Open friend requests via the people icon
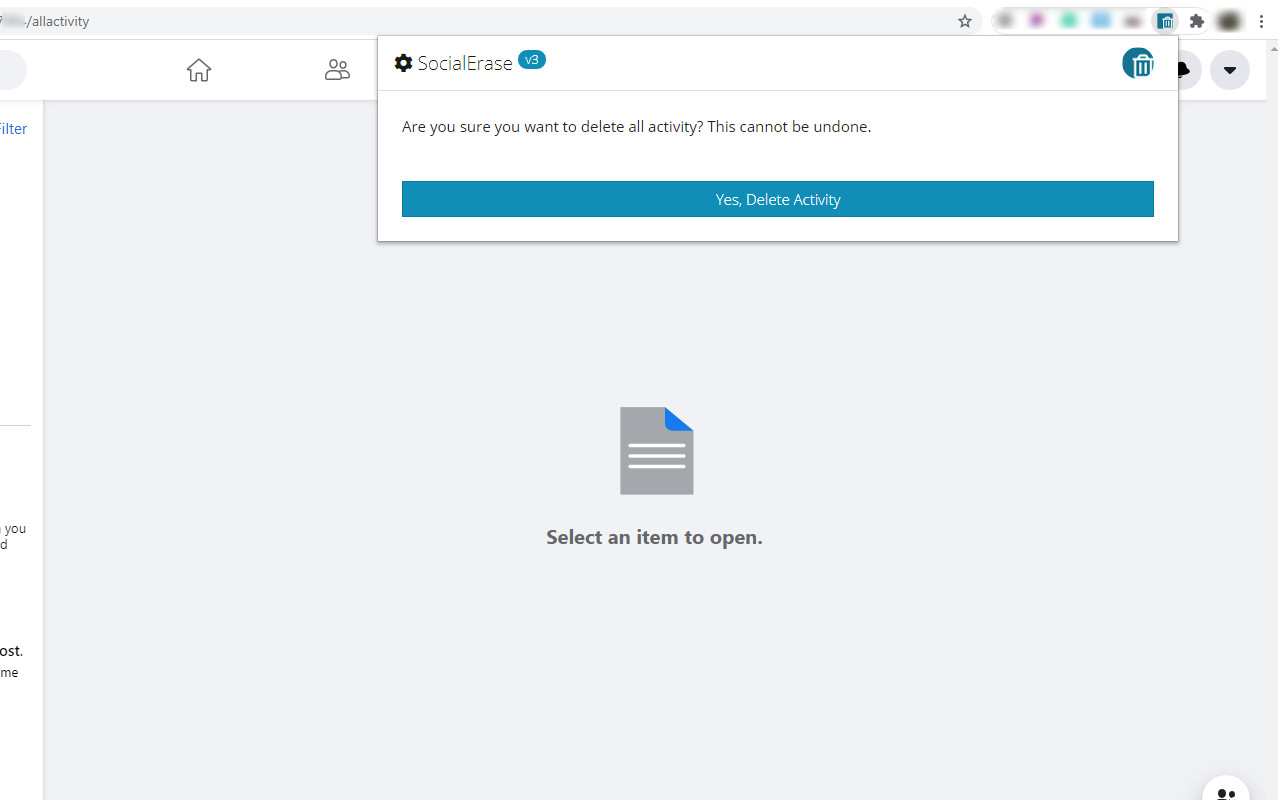The image size is (1280, 800). [337, 70]
